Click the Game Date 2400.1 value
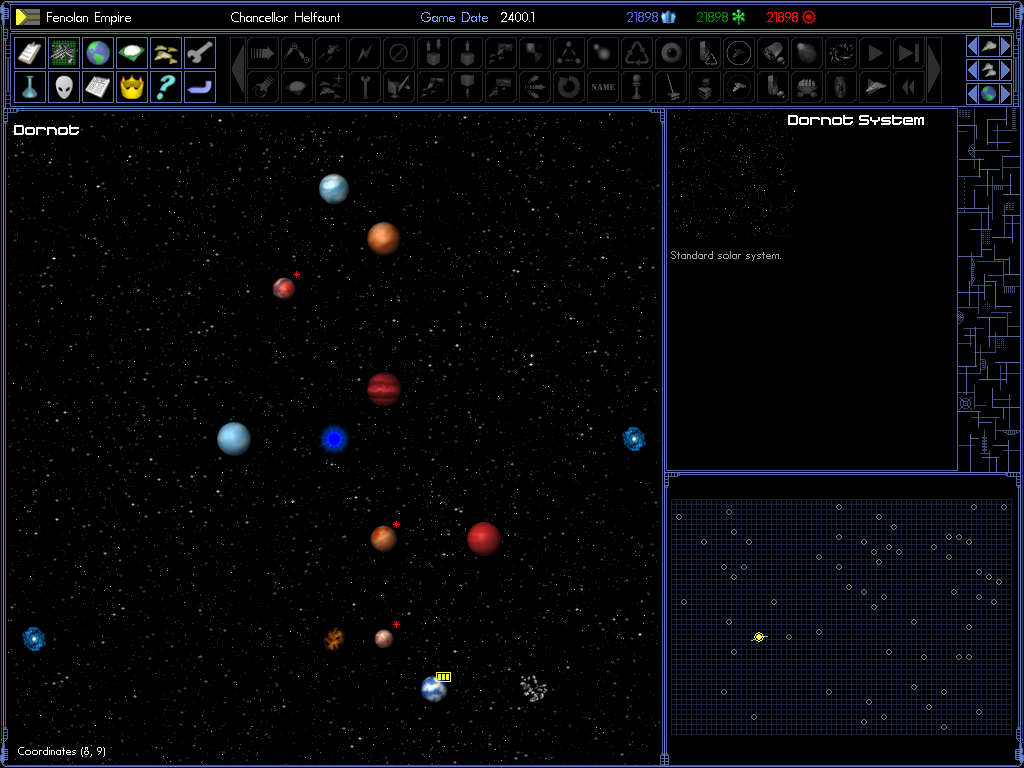Image resolution: width=1024 pixels, height=768 pixels. pos(518,18)
